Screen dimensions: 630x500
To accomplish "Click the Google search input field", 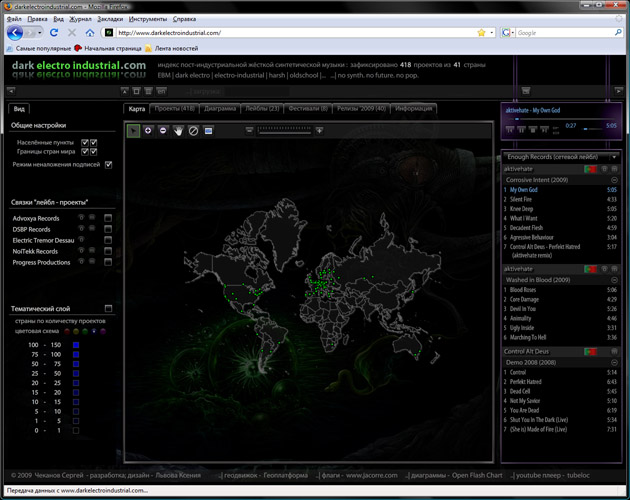I will tap(565, 33).
